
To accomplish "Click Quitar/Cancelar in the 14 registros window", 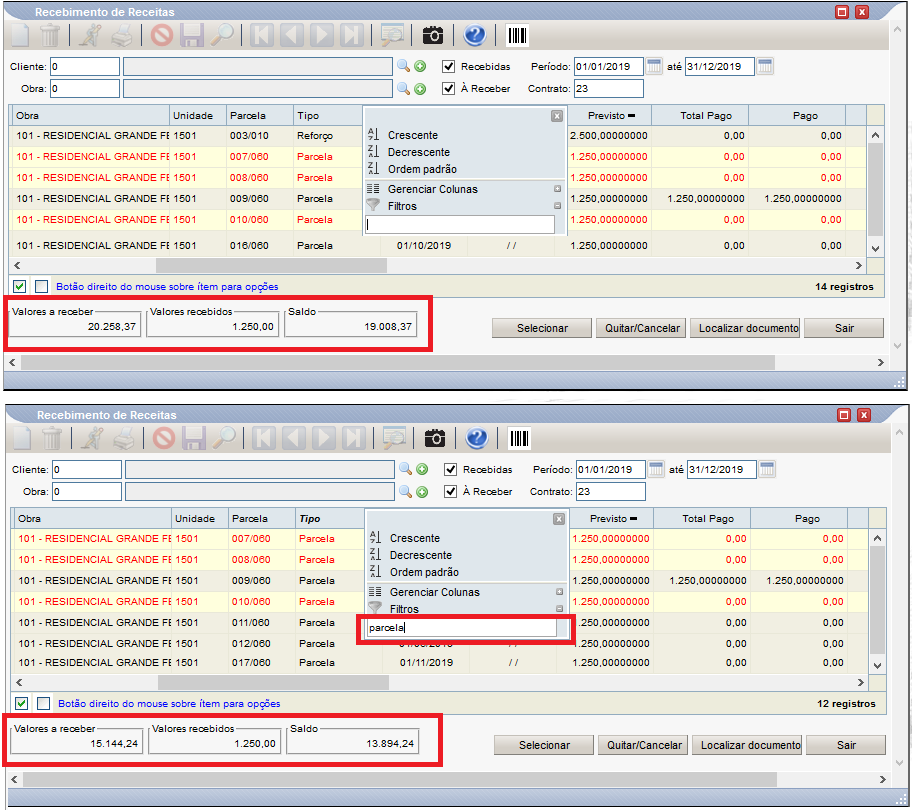I will 642,328.
